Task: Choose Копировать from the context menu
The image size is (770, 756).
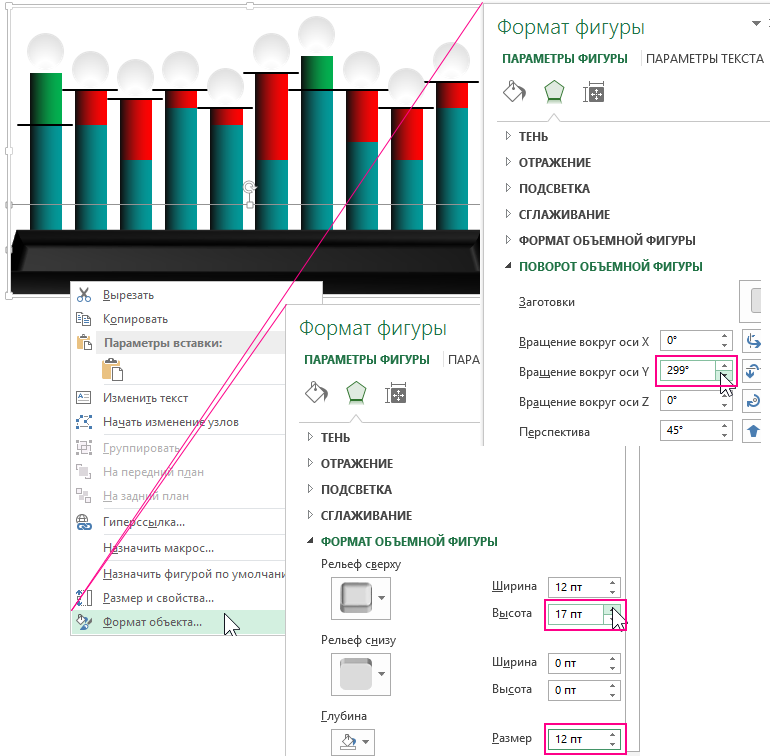Action: tap(135, 319)
